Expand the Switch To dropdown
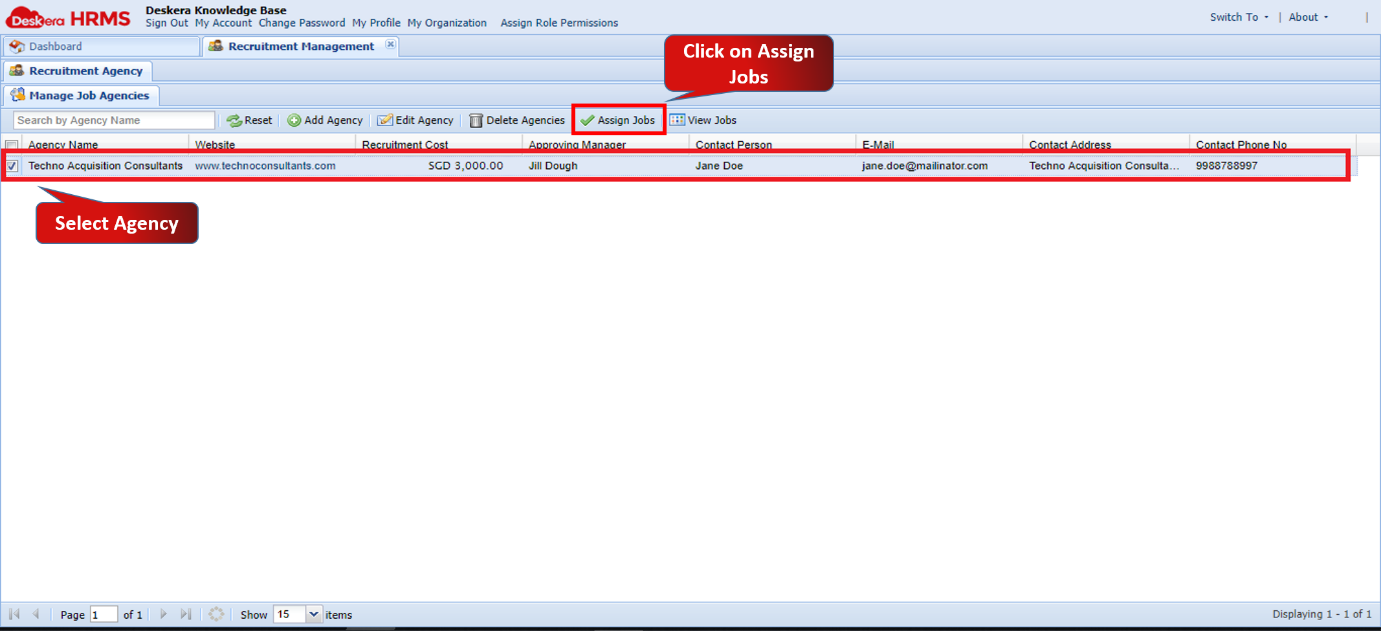Viewport: 1381px width, 631px height. [x=1239, y=17]
